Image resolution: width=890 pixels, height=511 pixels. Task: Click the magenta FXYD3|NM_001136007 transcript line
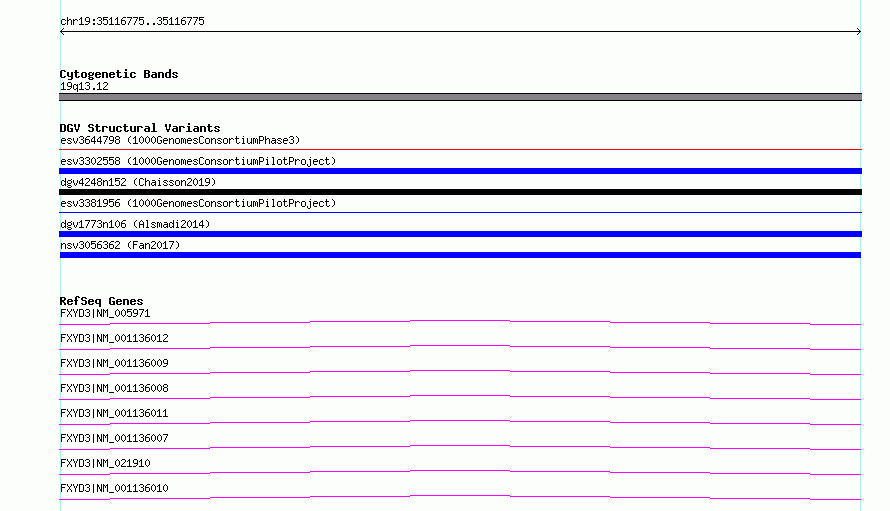(x=460, y=447)
